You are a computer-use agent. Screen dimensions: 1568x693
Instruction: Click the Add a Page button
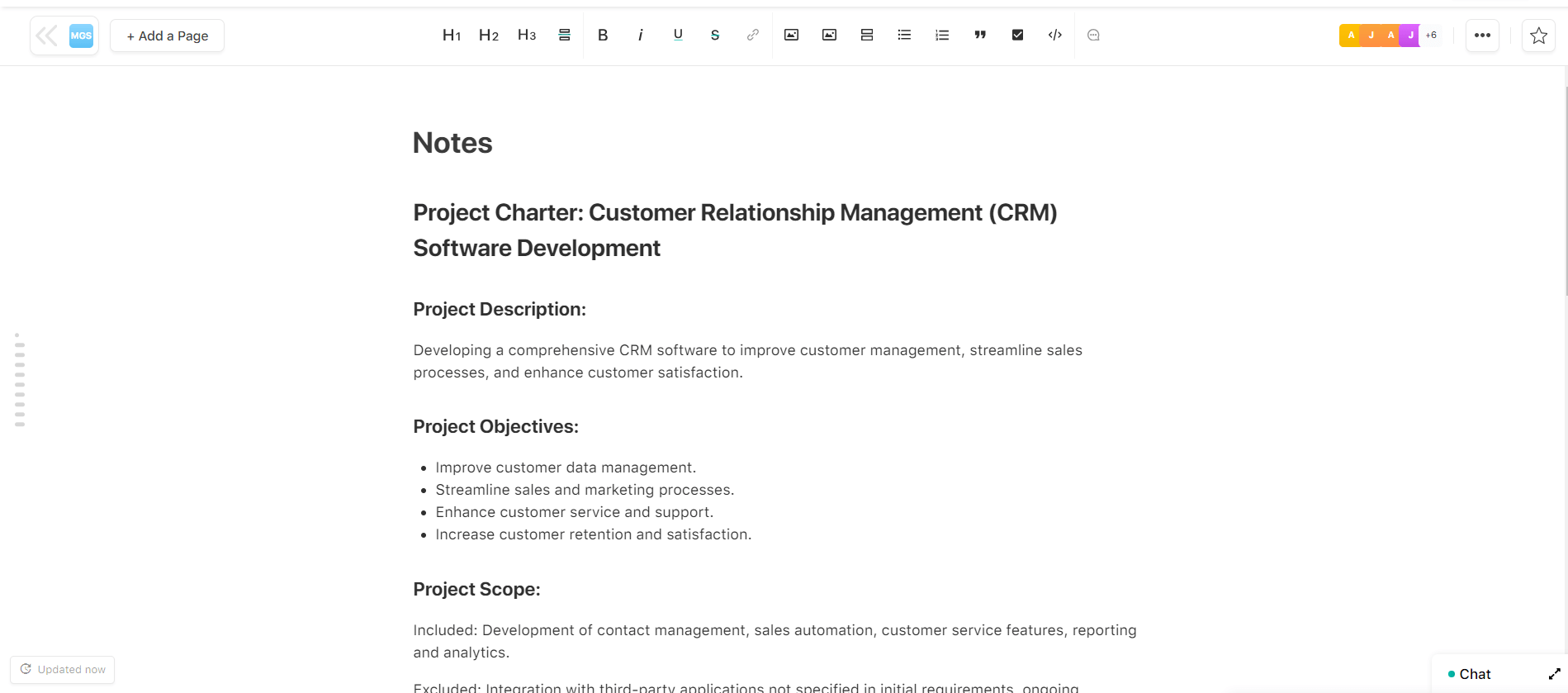click(x=167, y=36)
